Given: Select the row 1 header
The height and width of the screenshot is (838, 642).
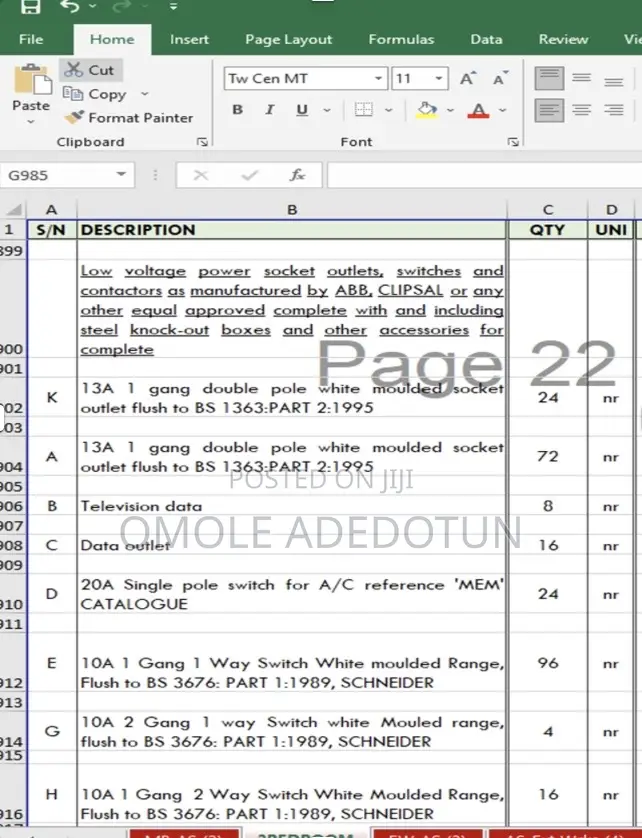Looking at the screenshot, I should point(11,230).
